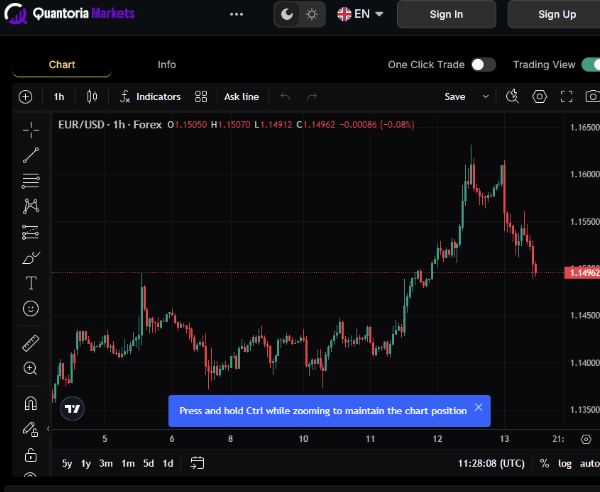The width and height of the screenshot is (600, 492).
Task: Open the three-dots more menu
Action: 236,15
